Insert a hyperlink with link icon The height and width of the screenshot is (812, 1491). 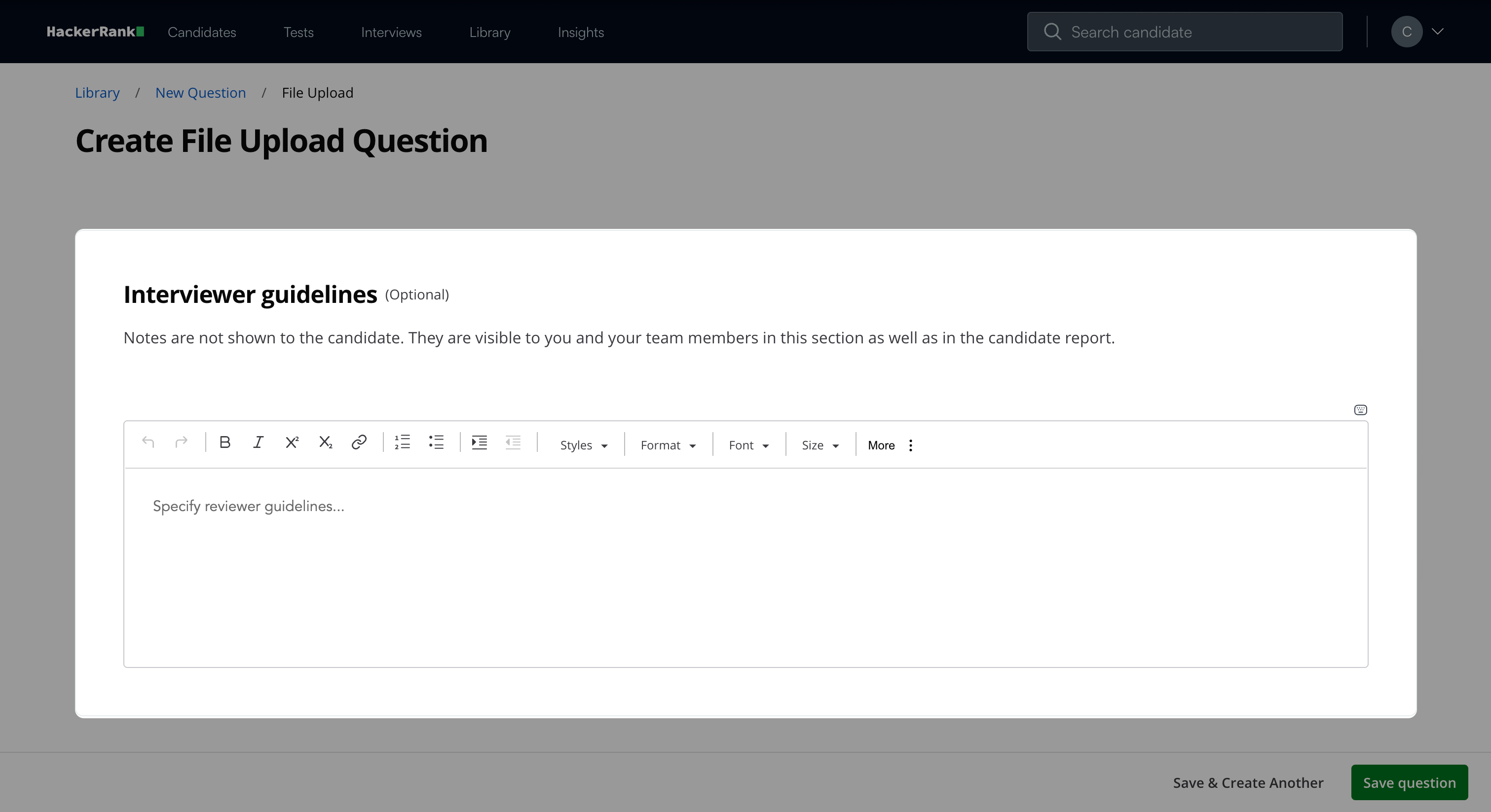click(x=359, y=443)
